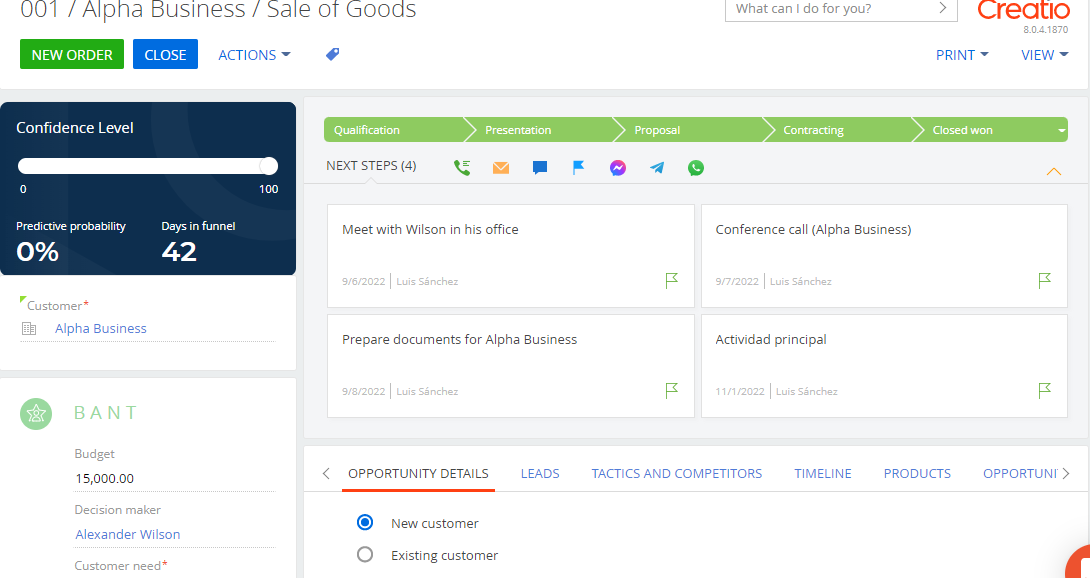Click the Next Steps (4) heading

tap(371, 166)
